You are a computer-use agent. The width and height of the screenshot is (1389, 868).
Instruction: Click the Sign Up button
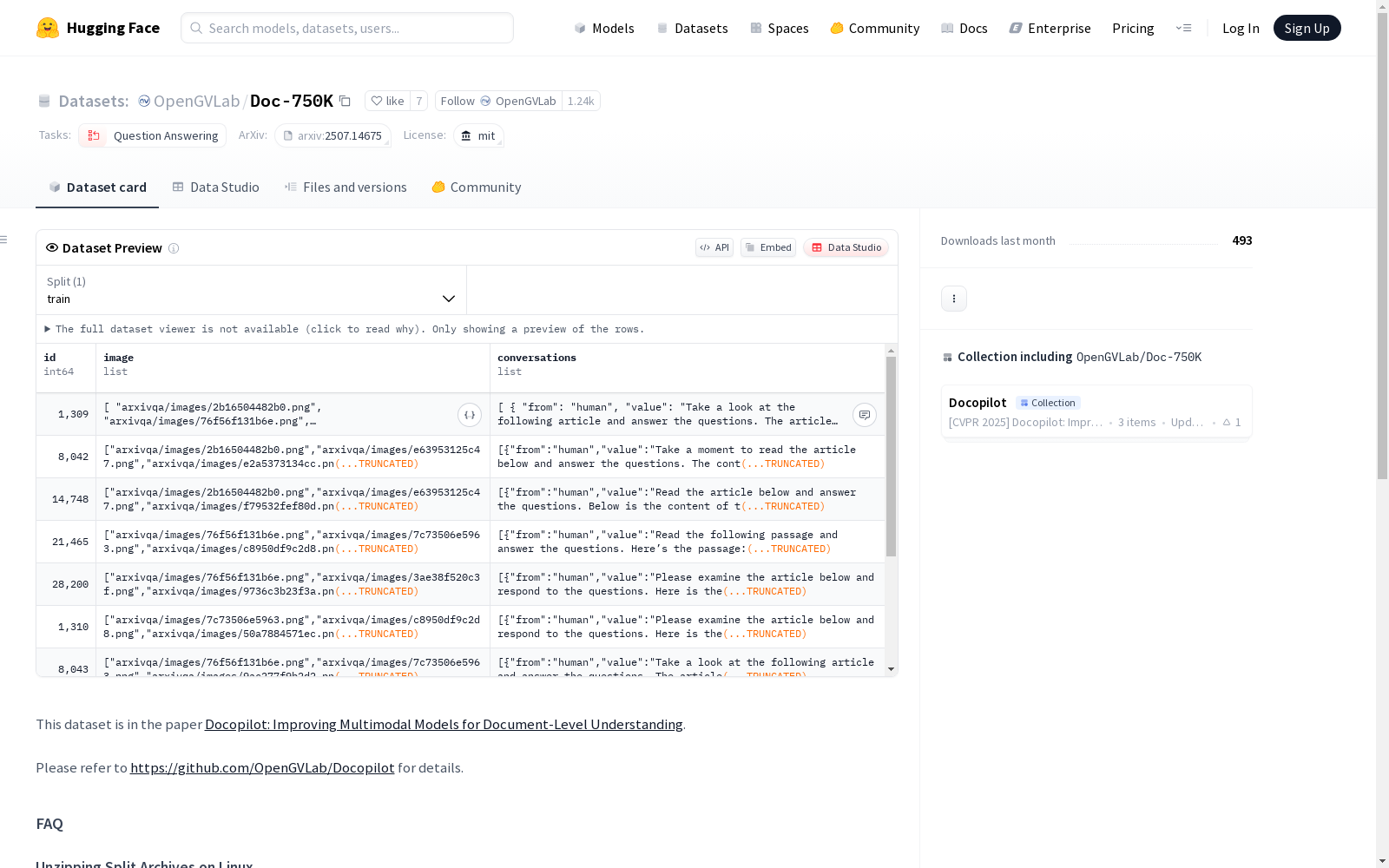[x=1307, y=28]
